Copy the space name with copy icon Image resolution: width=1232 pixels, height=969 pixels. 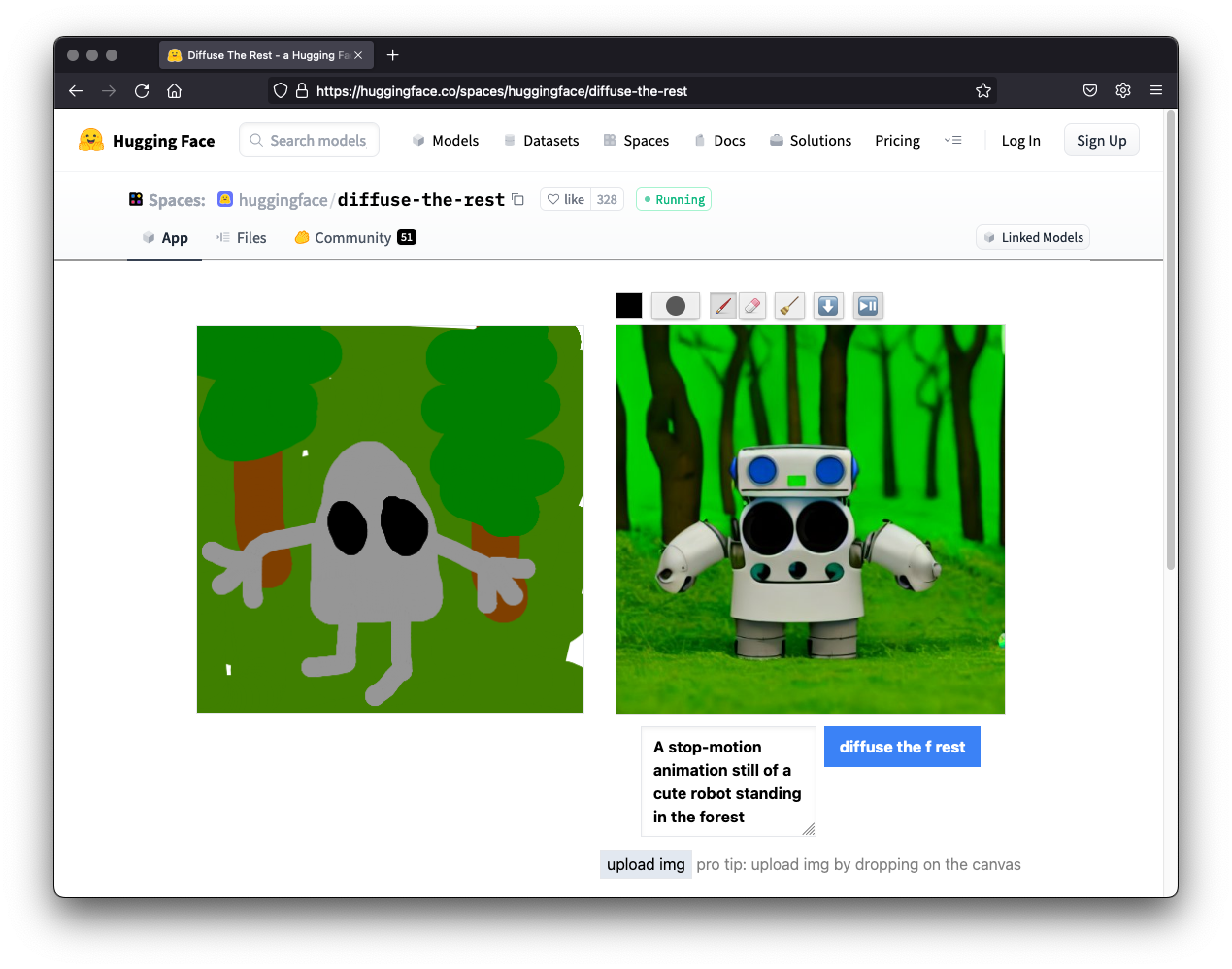pos(518,200)
